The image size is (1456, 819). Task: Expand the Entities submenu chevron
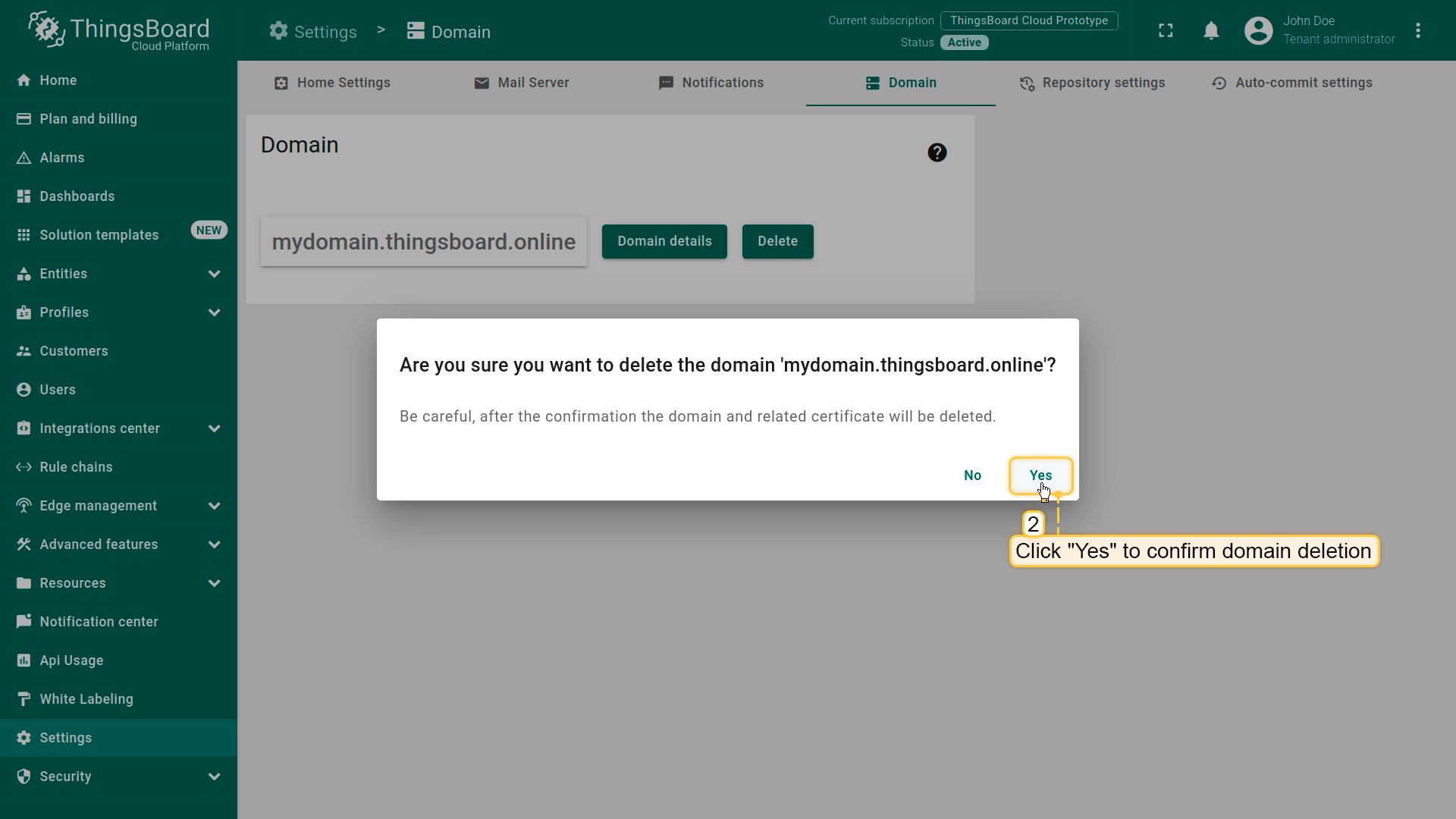pyautogui.click(x=215, y=274)
